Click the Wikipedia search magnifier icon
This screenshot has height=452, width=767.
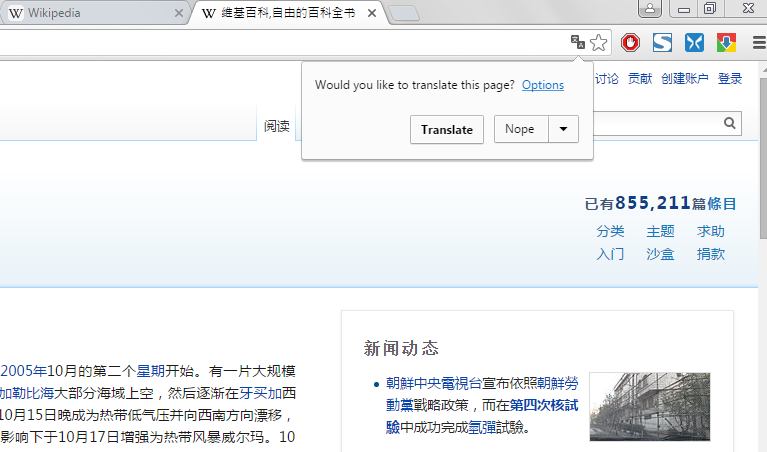coord(729,123)
